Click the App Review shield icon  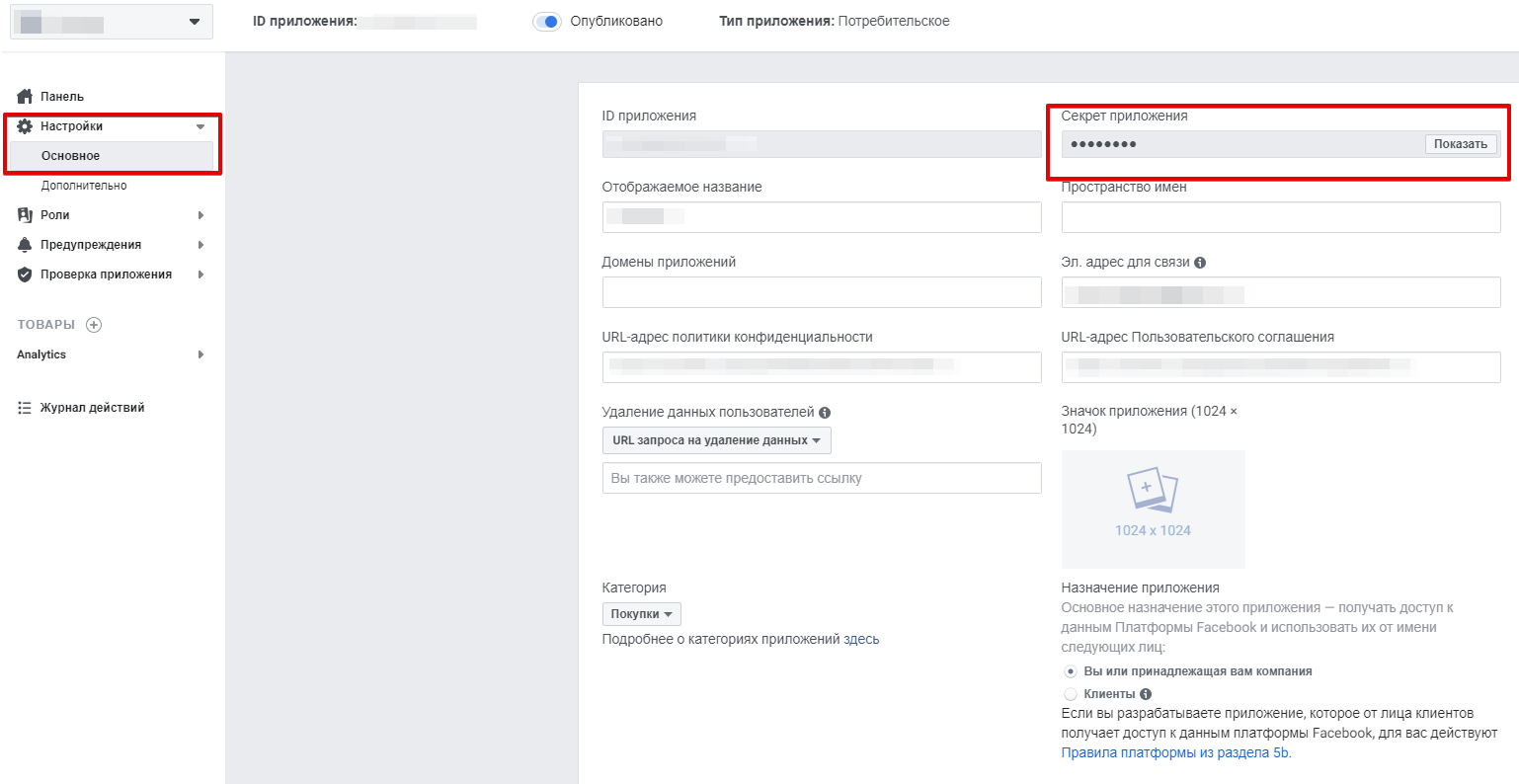[x=26, y=274]
